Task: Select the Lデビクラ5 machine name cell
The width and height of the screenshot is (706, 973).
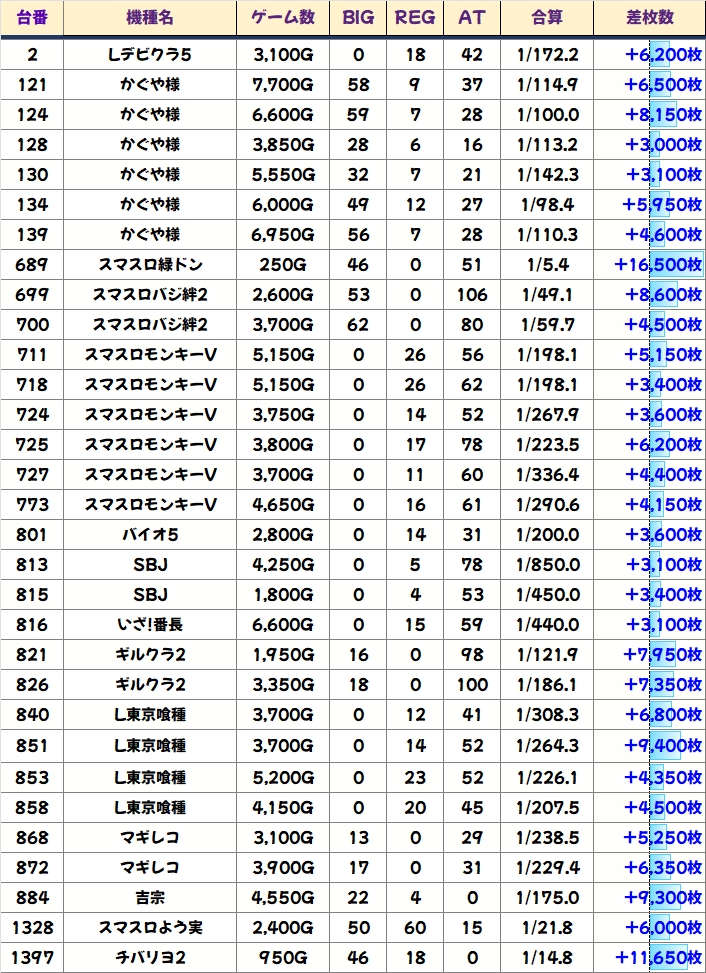Action: (x=150, y=55)
